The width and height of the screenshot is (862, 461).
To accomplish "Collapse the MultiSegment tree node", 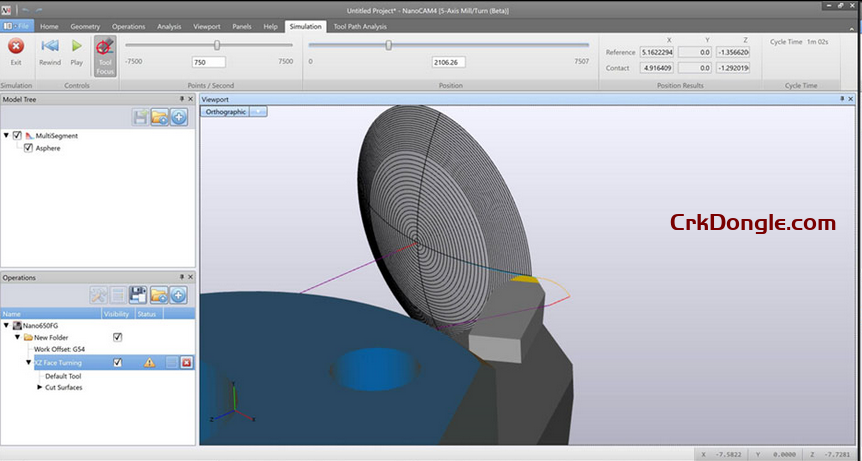I will (x=7, y=135).
